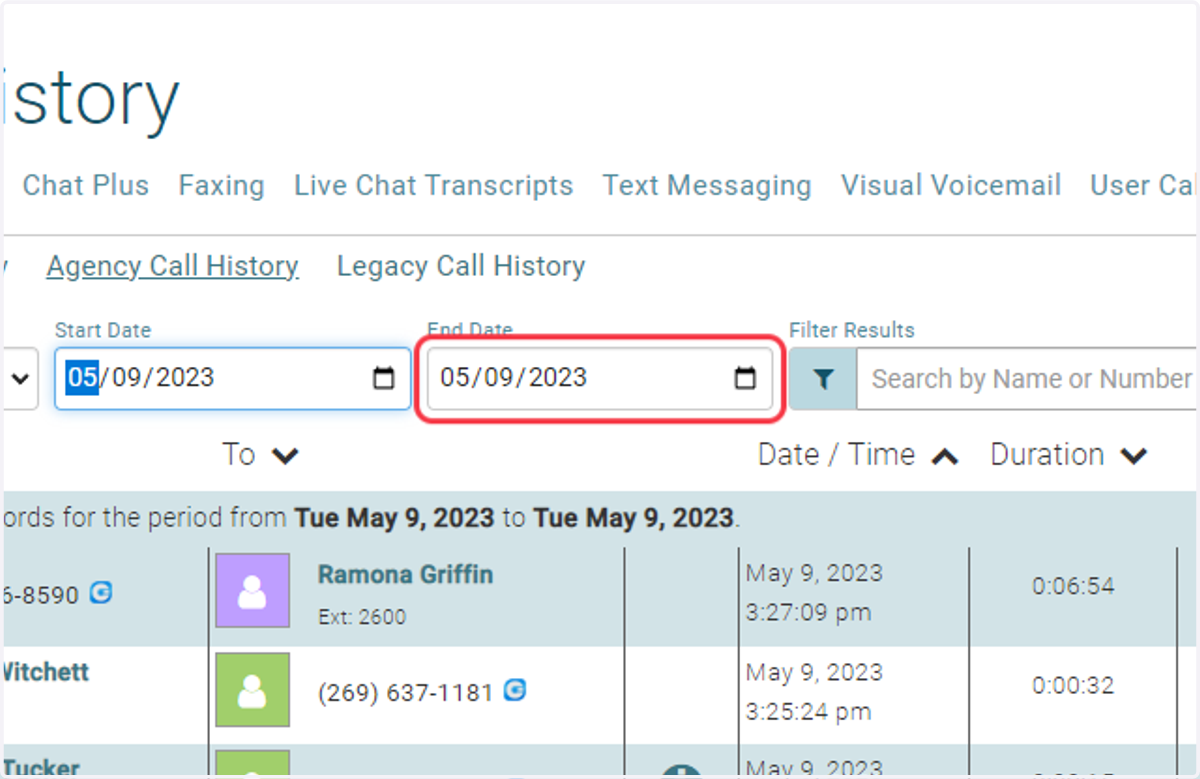Select the Agency Call History sub-tab

(173, 266)
